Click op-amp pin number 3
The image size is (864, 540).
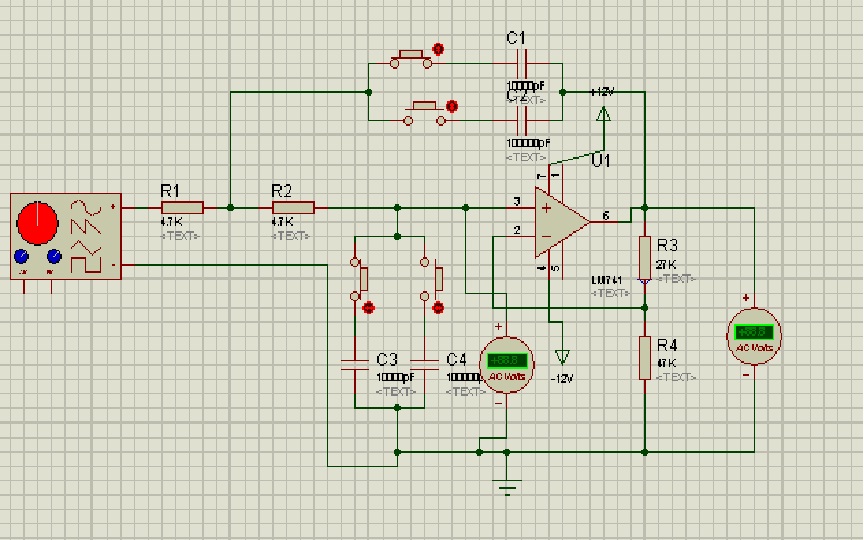pyautogui.click(x=517, y=201)
